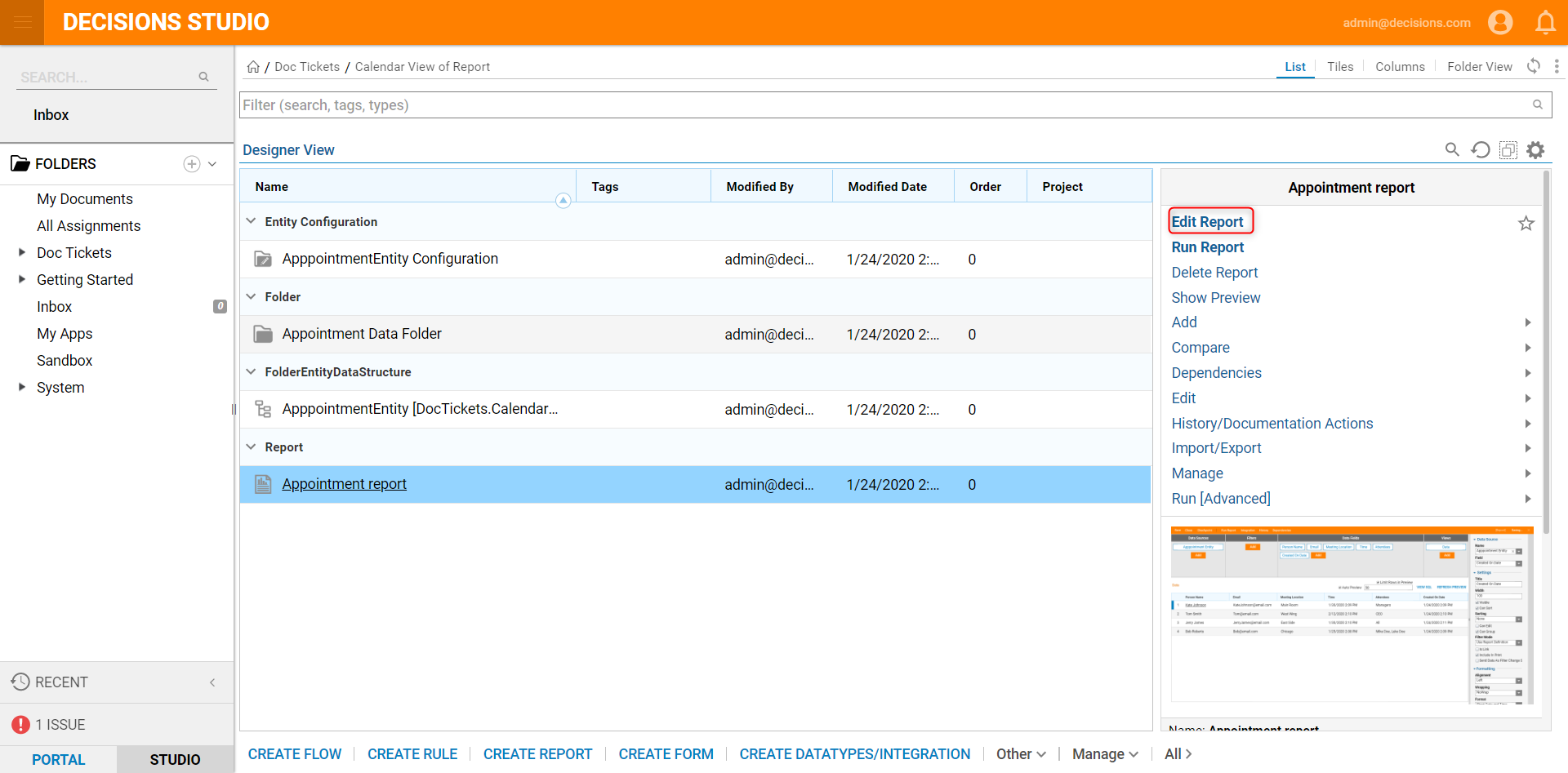Collapse the Report group
The height and width of the screenshot is (773, 1568).
[x=252, y=446]
